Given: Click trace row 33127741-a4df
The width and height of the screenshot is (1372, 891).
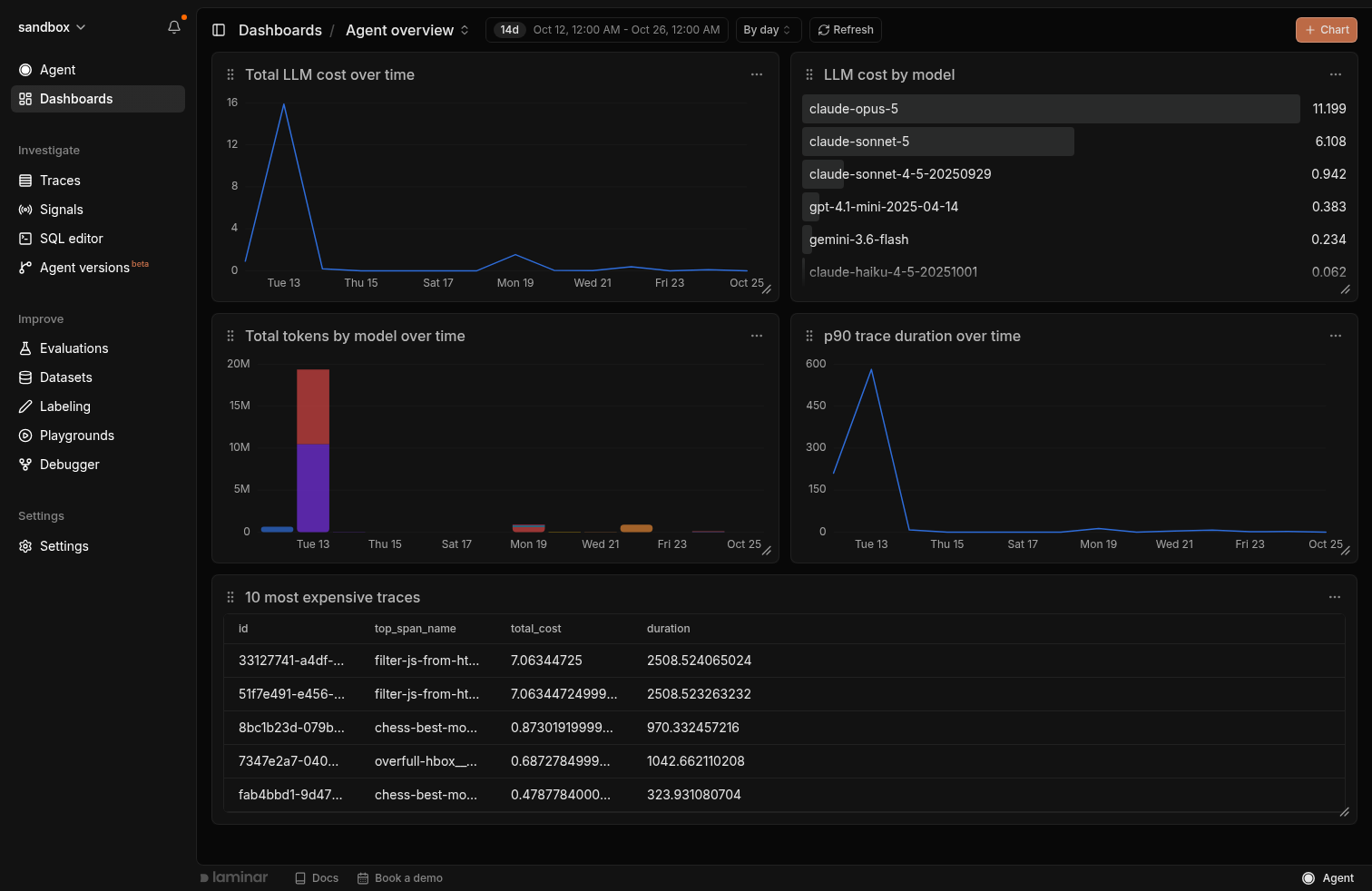Looking at the screenshot, I should 784,661.
